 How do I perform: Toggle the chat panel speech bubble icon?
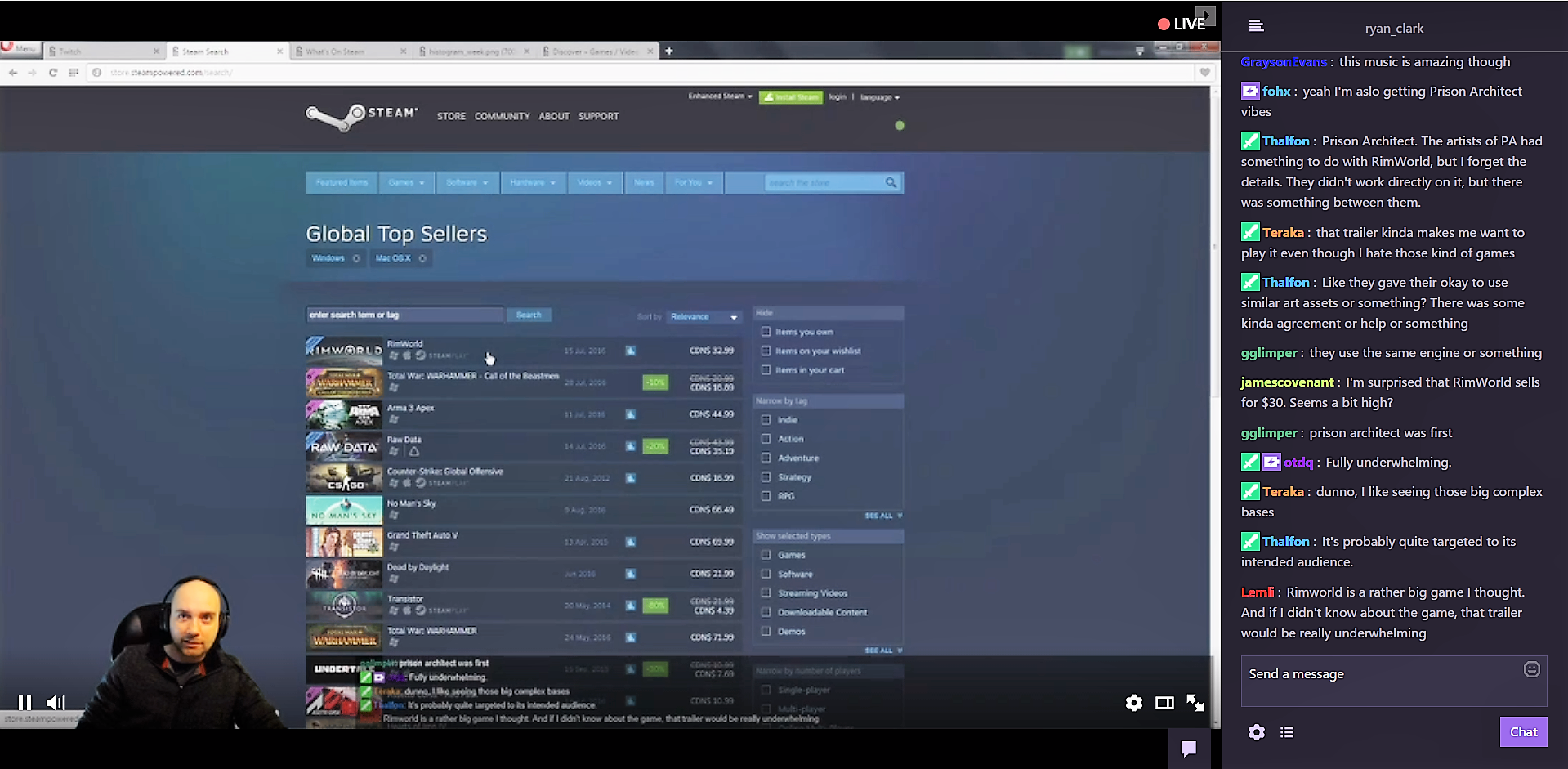pyautogui.click(x=1188, y=748)
